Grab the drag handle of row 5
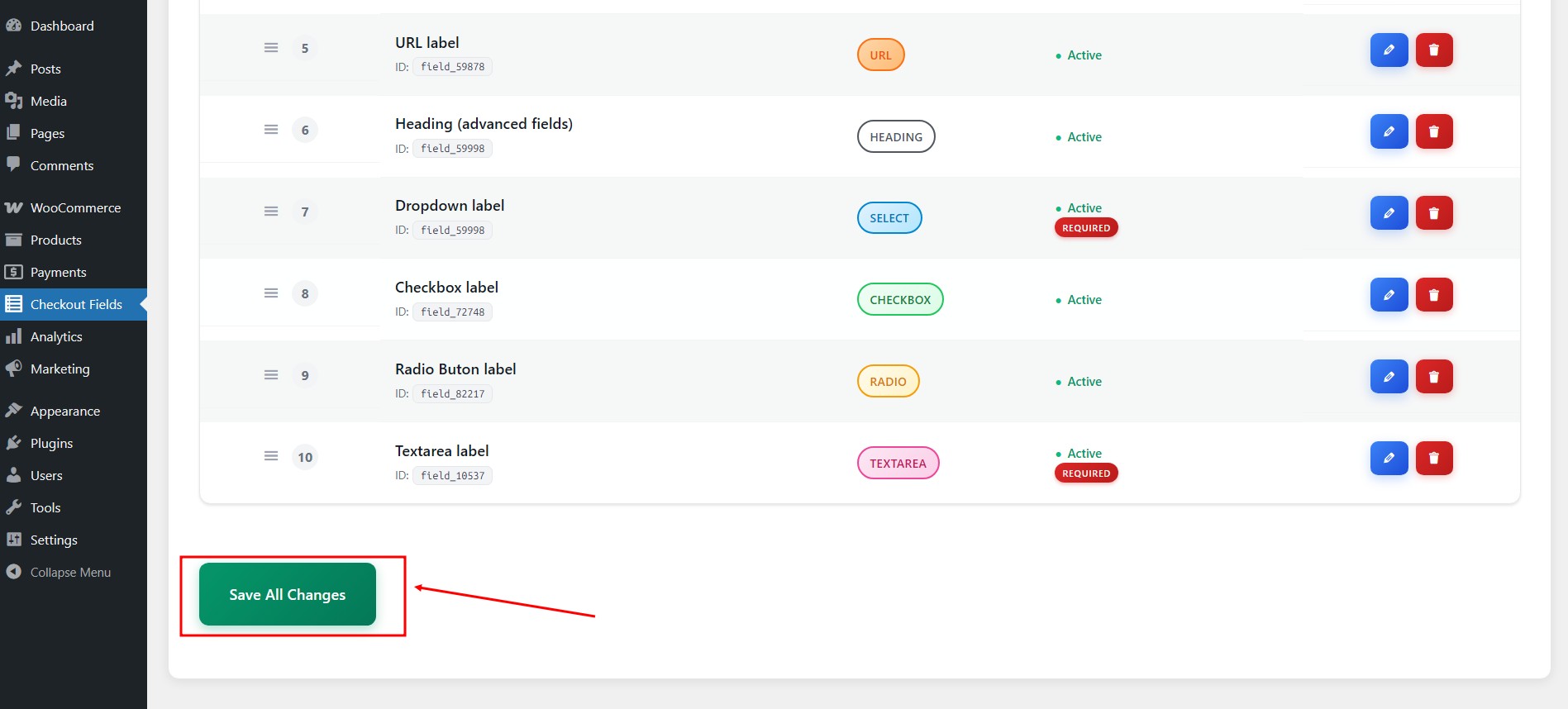 coord(271,48)
